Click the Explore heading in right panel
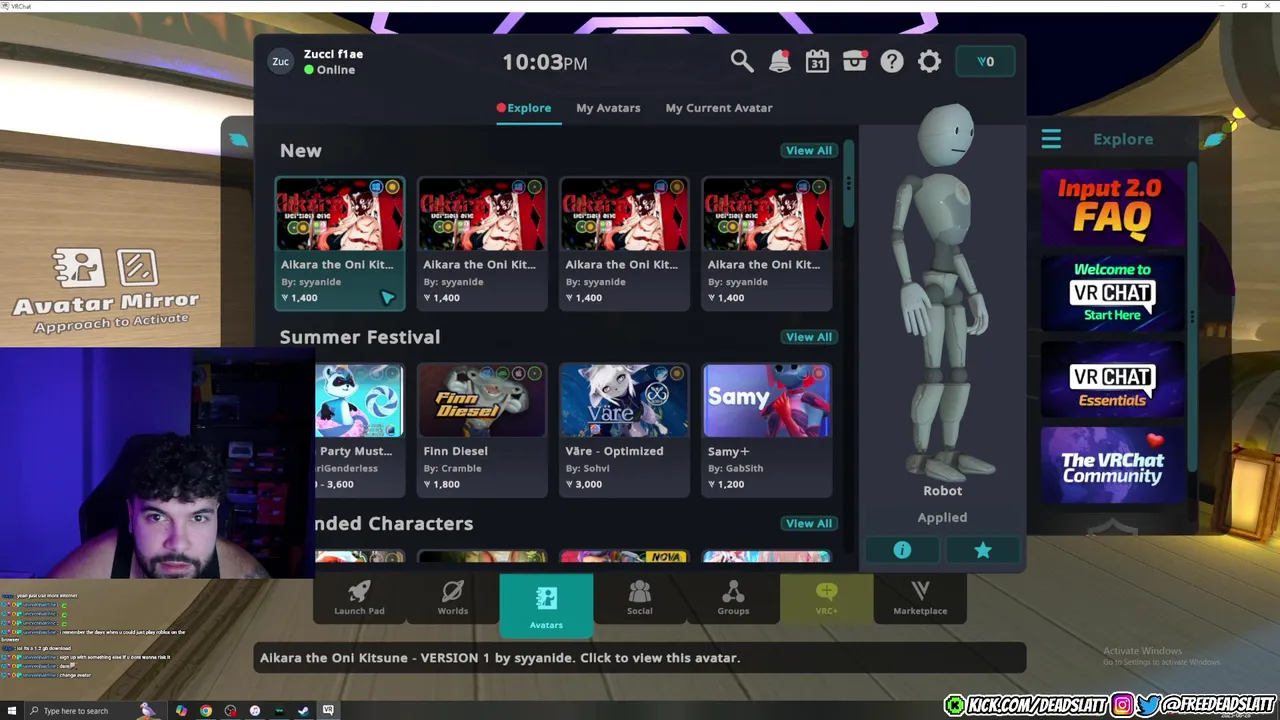Viewport: 1280px width, 720px height. pyautogui.click(x=1122, y=139)
